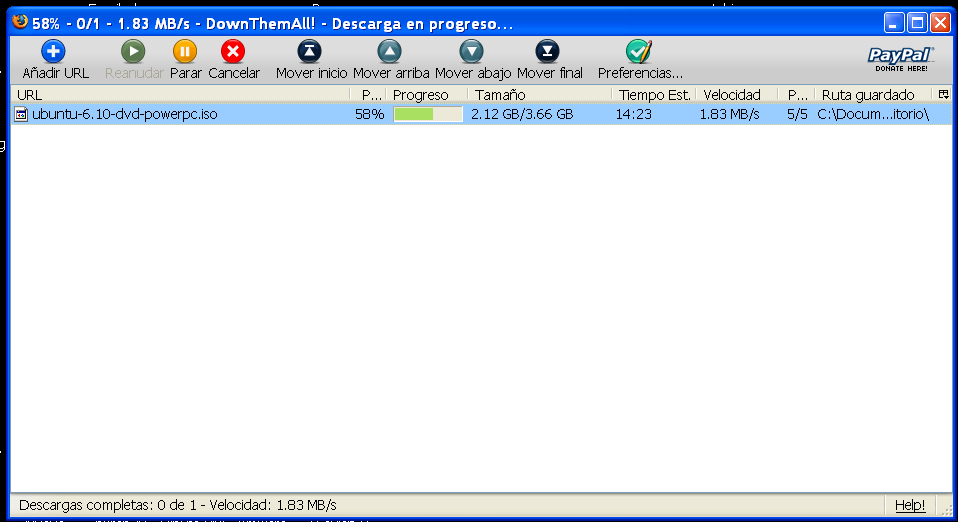The image size is (958, 522).
Task: Sort by the Progreso column header
Action: tap(426, 95)
